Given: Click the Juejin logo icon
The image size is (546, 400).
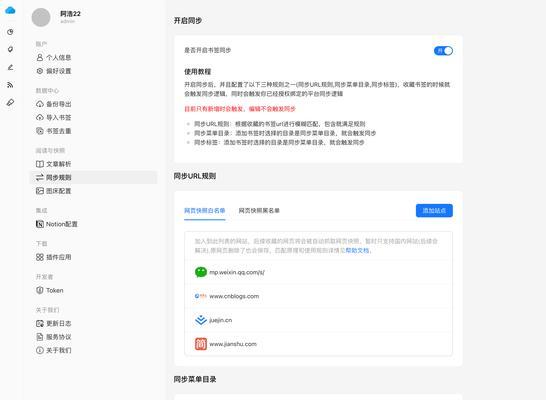Looking at the screenshot, I should click(x=201, y=320).
